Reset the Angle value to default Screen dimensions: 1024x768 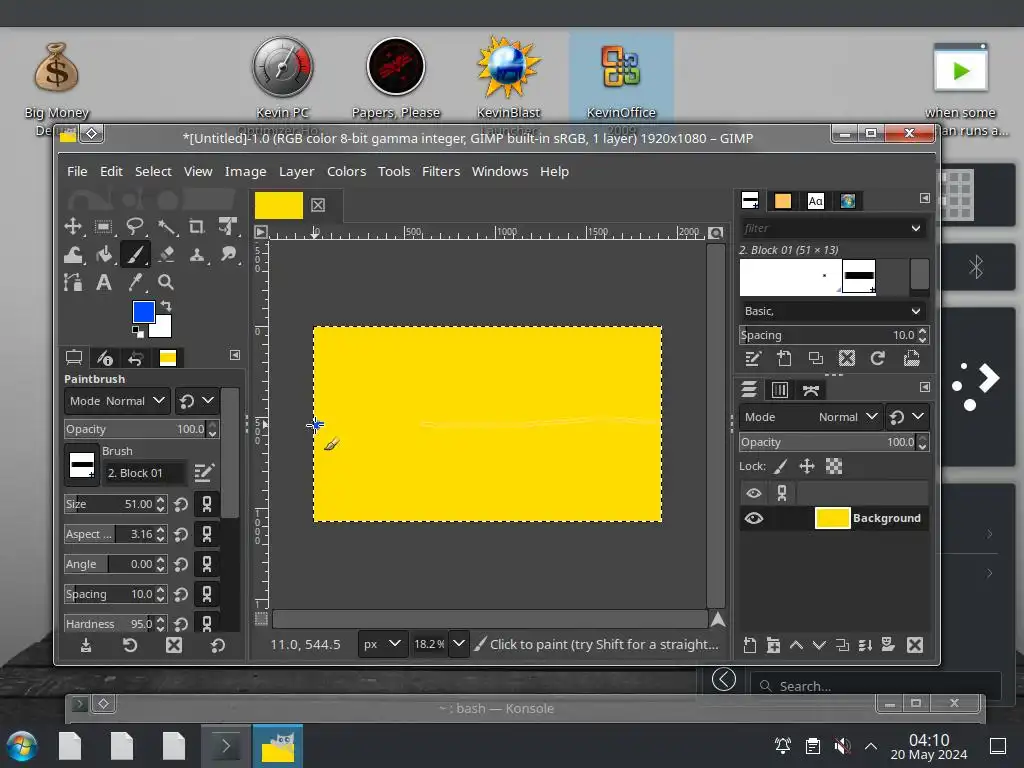pyautogui.click(x=181, y=564)
